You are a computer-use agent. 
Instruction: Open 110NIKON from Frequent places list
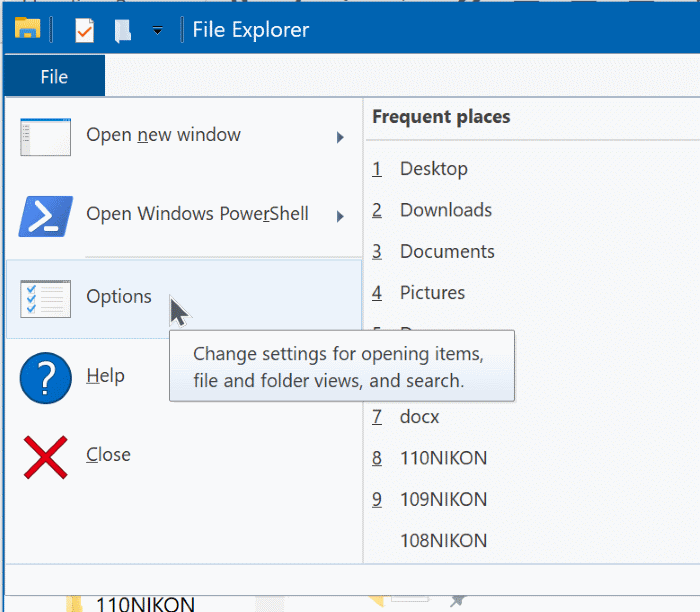(x=443, y=458)
